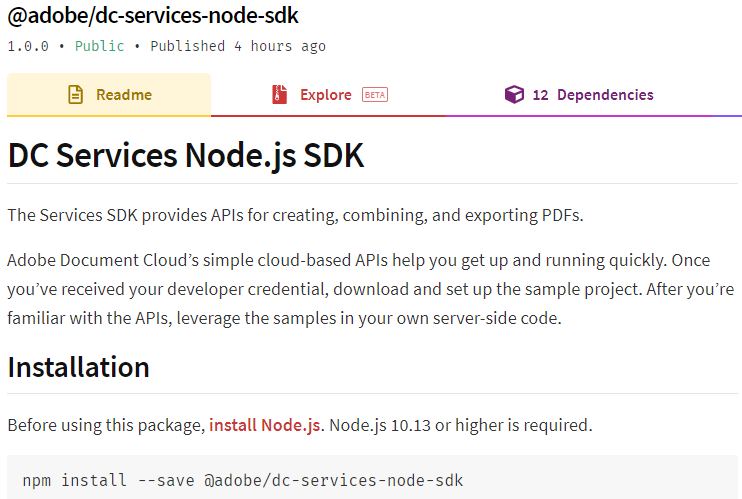Follow the install Node.js link
This screenshot has width=742, height=499.
click(265, 425)
